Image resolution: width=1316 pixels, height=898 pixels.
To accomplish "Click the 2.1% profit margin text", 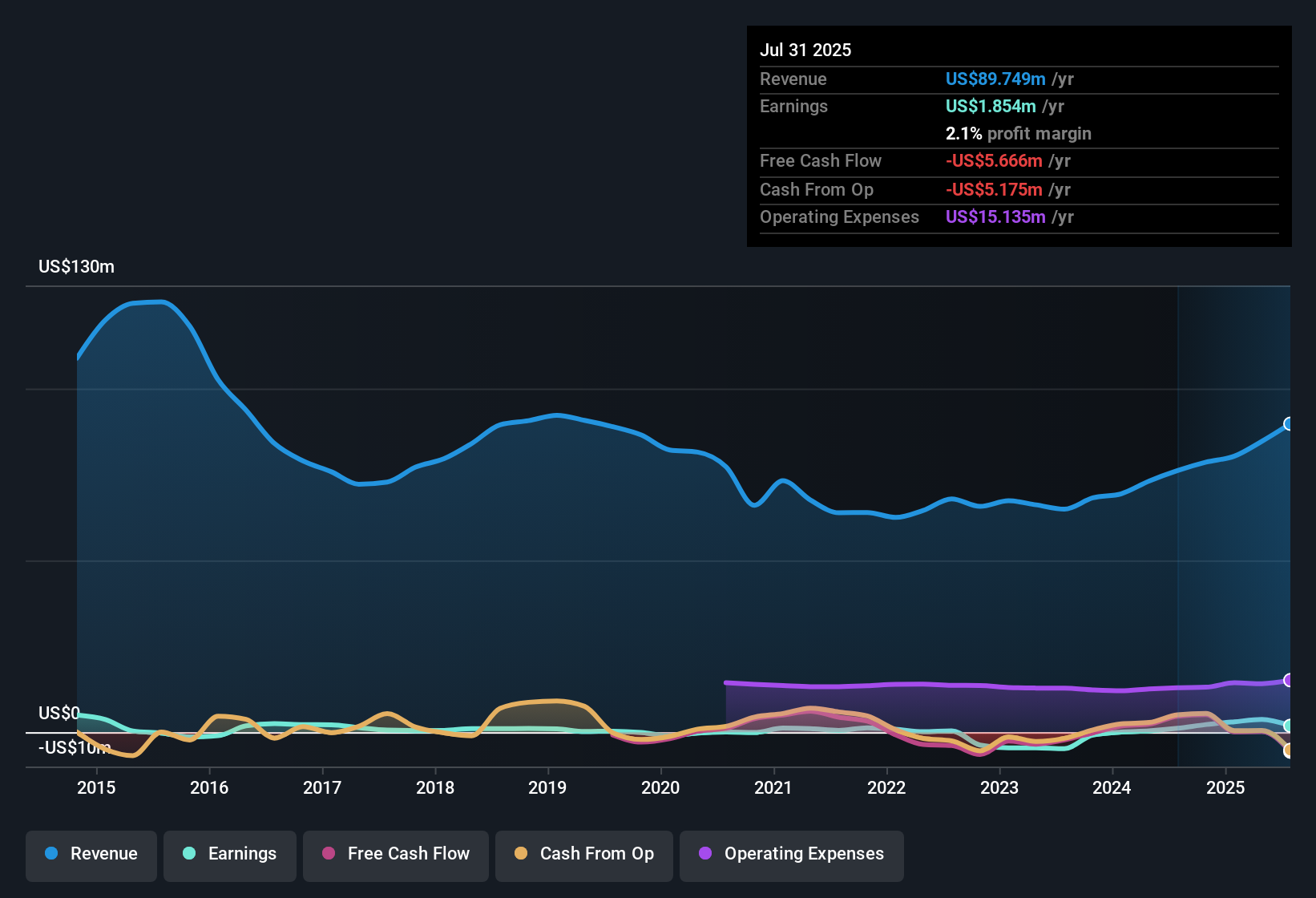I will coord(1018,134).
